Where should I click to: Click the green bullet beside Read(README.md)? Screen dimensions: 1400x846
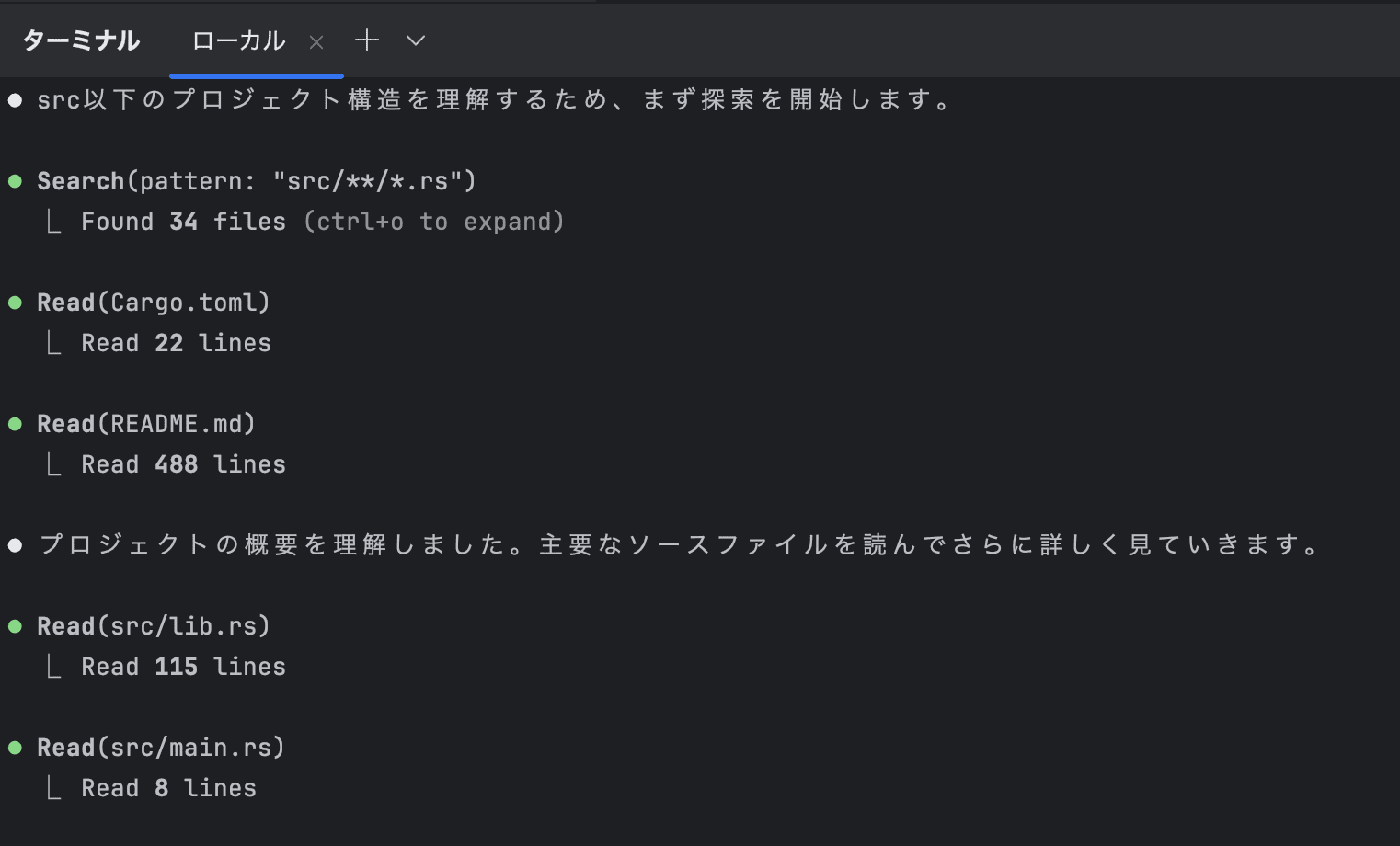tap(16, 424)
